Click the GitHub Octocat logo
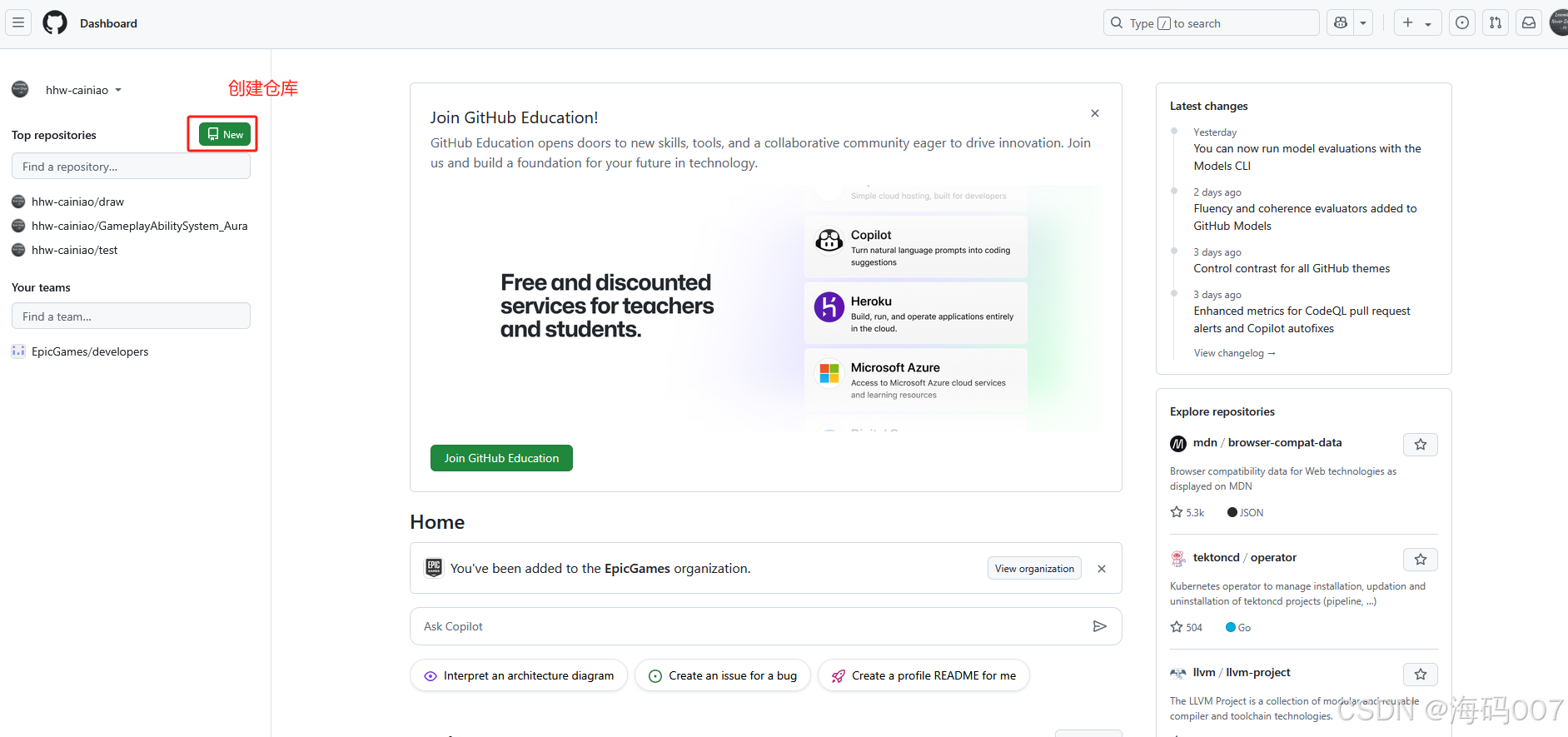The height and width of the screenshot is (737, 1568). (55, 22)
